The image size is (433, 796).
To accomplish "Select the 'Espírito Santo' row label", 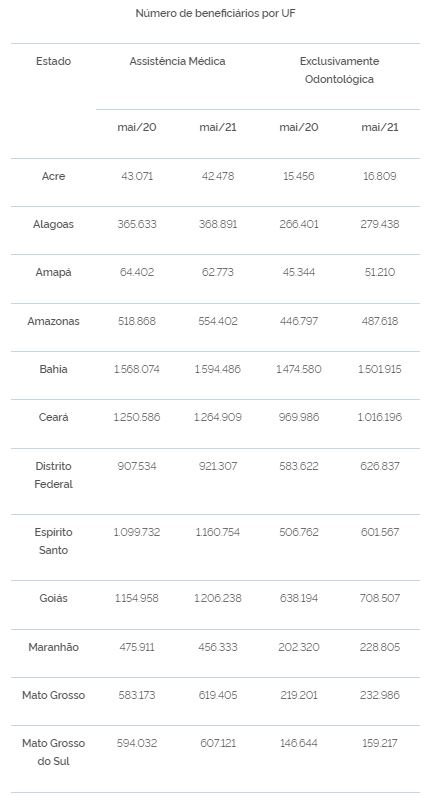I will click(x=53, y=541).
